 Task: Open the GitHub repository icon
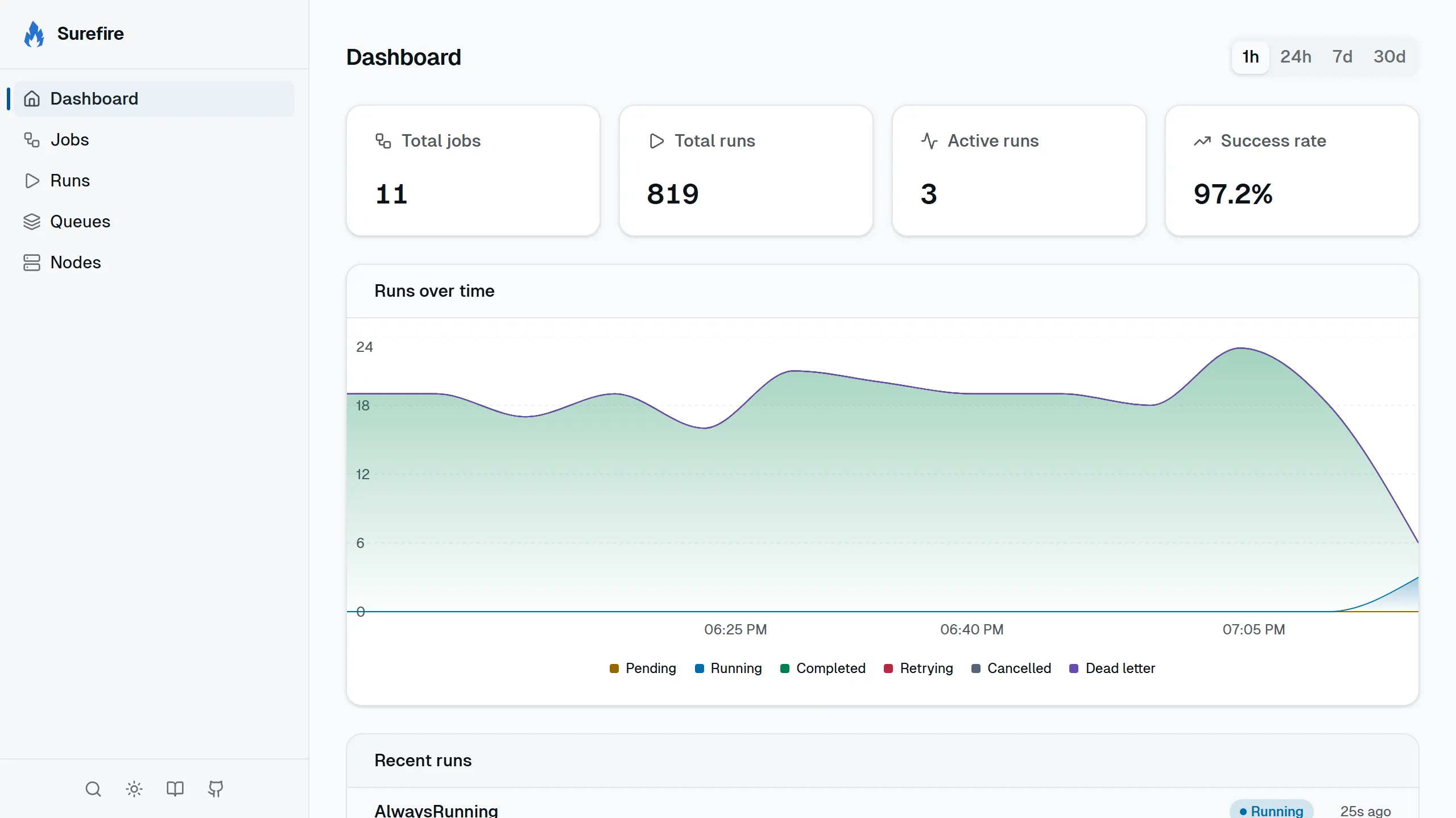215,789
